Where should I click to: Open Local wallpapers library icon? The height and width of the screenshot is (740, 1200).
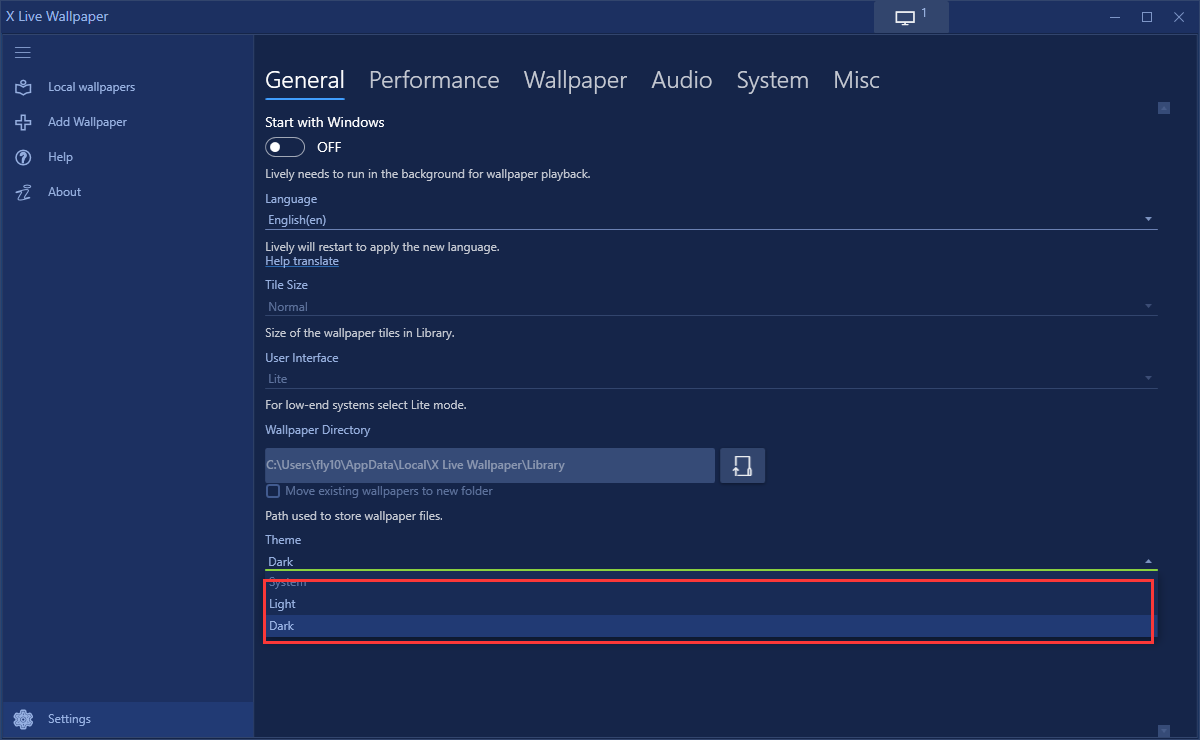pos(23,88)
